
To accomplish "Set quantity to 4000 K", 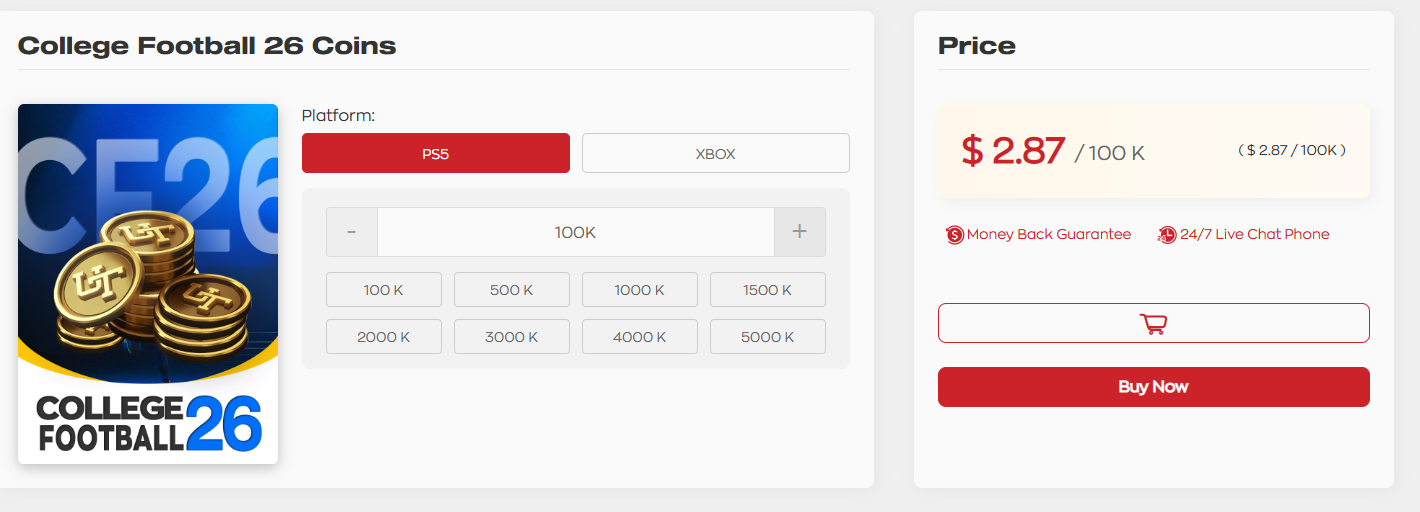I will point(639,337).
